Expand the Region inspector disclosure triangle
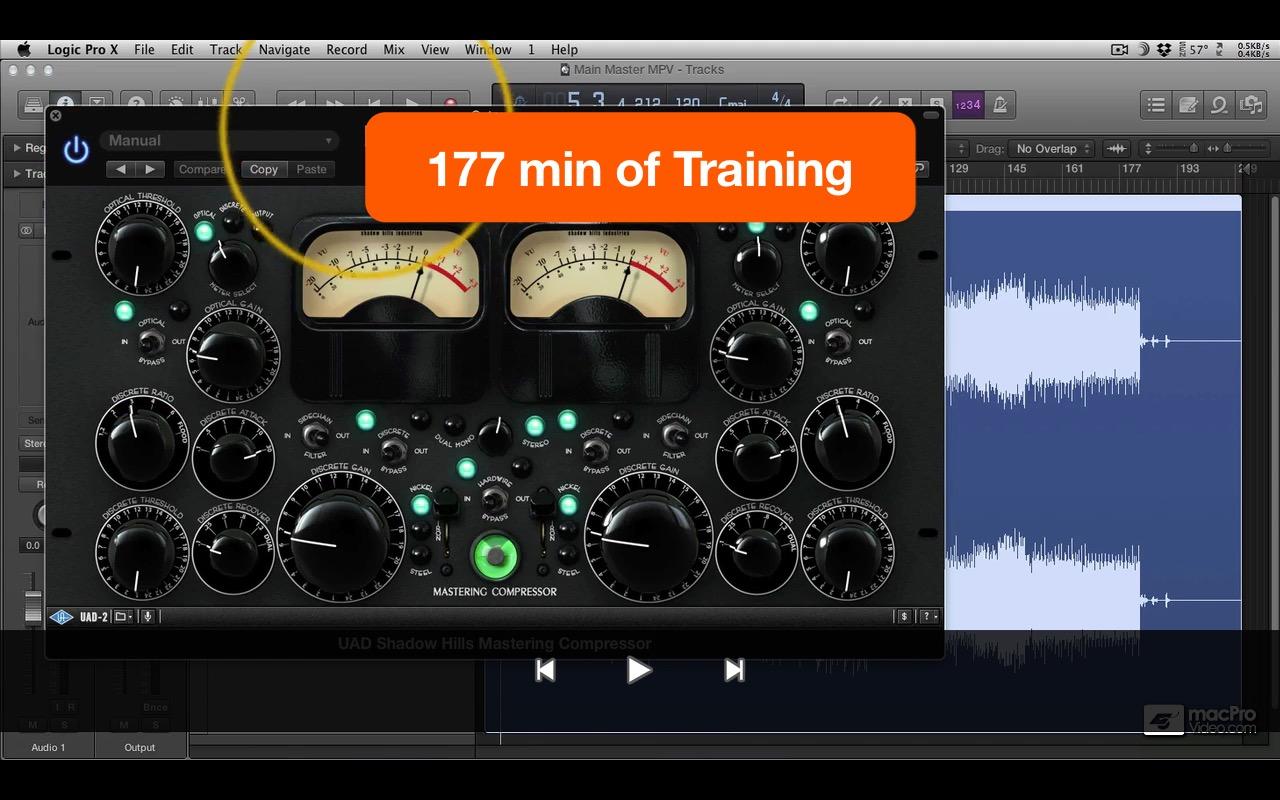Screen dimensions: 1280x800 tap(17, 148)
